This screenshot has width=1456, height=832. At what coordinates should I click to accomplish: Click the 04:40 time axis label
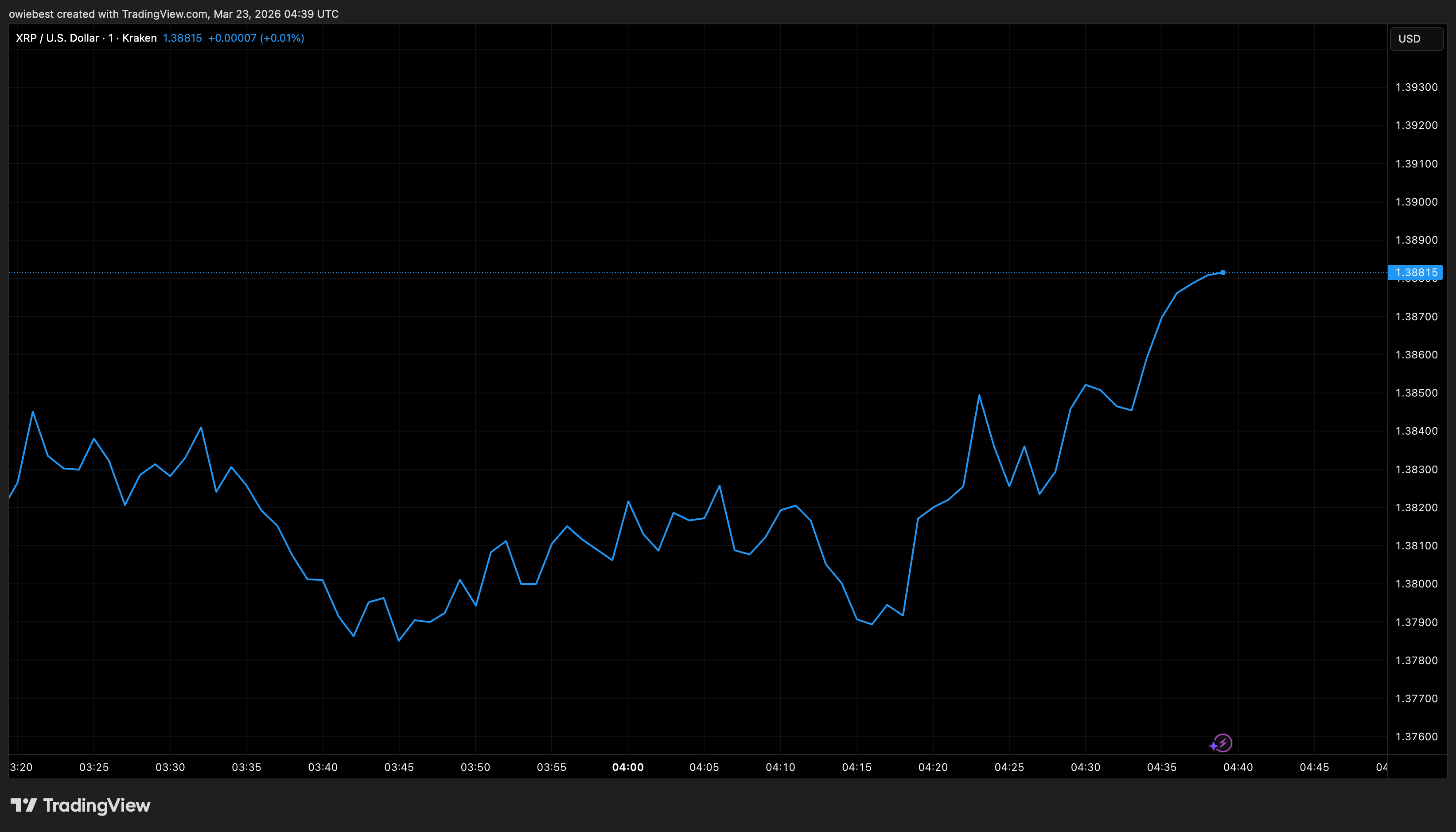point(1238,767)
